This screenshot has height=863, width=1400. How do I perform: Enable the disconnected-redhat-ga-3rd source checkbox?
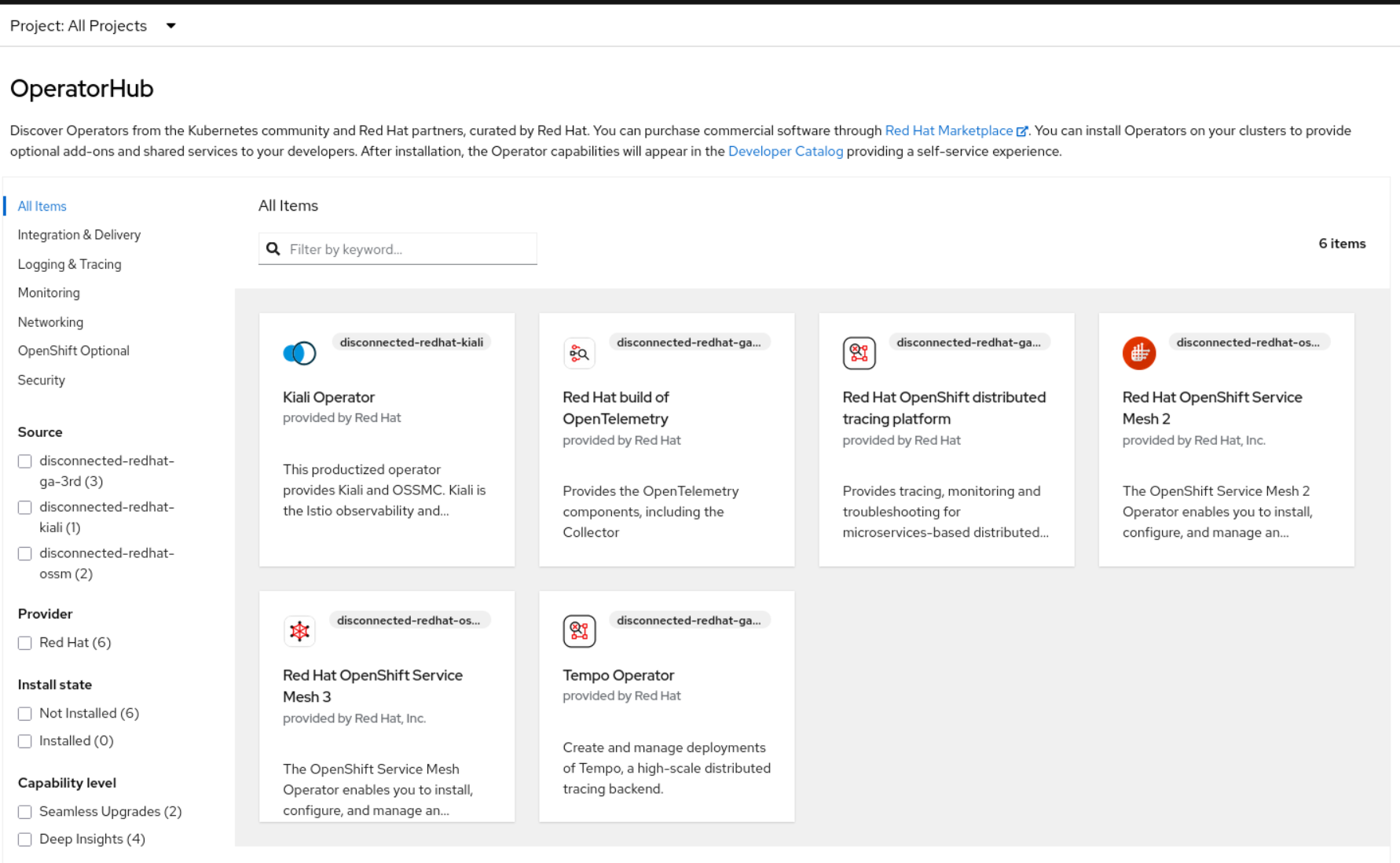point(25,461)
